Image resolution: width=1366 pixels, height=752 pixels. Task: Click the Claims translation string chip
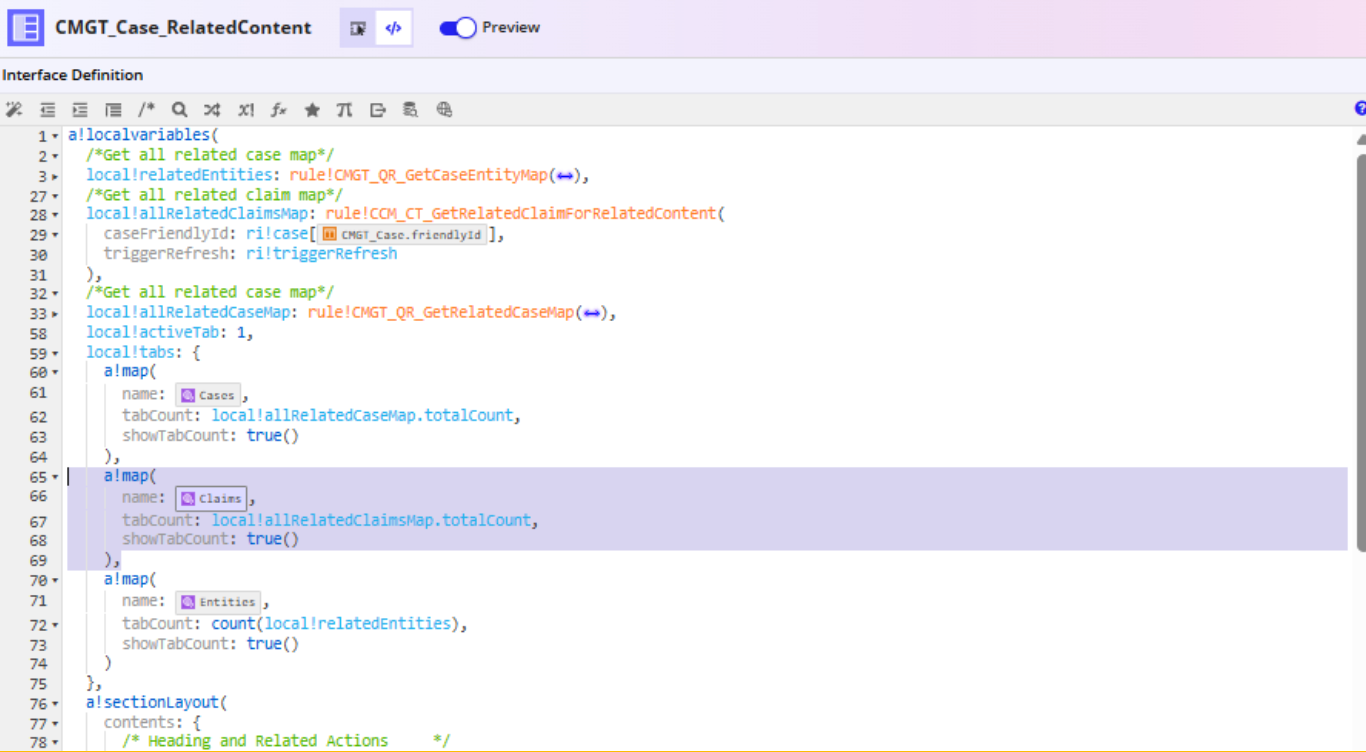pyautogui.click(x=211, y=498)
